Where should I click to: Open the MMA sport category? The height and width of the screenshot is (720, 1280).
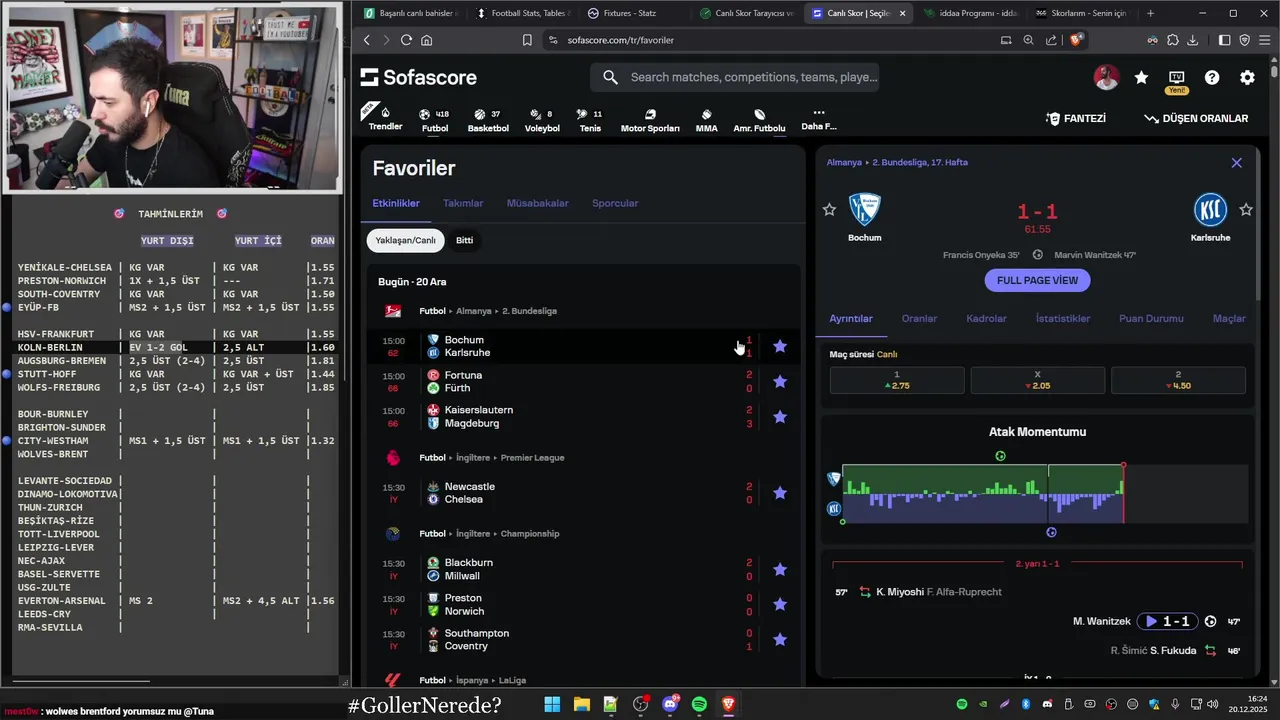click(x=706, y=120)
